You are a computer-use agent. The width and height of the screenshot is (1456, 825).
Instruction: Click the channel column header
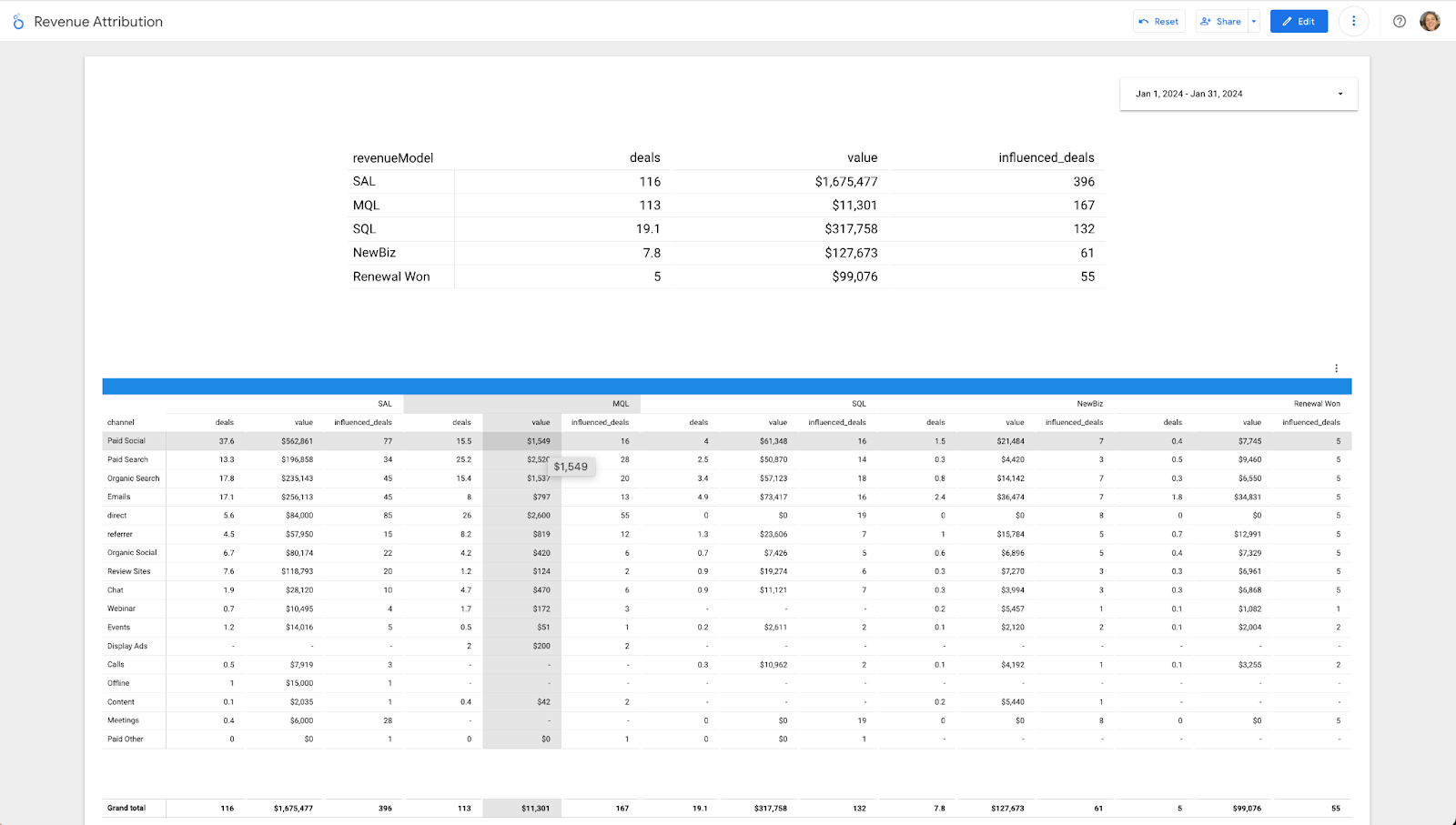tap(121, 423)
